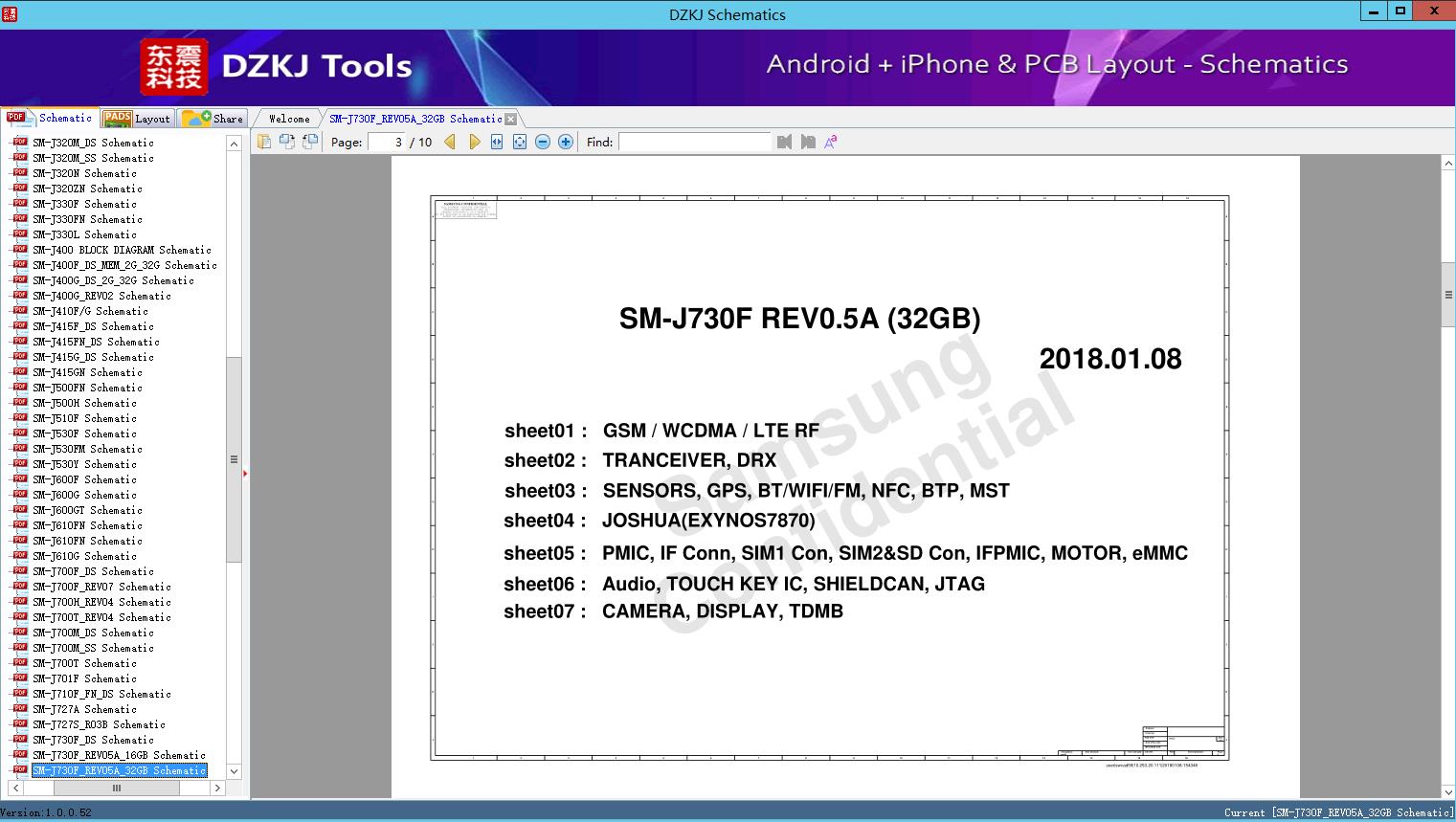Collapse sidebar using the red splitter arrow
This screenshot has width=1456, height=822.
245,474
